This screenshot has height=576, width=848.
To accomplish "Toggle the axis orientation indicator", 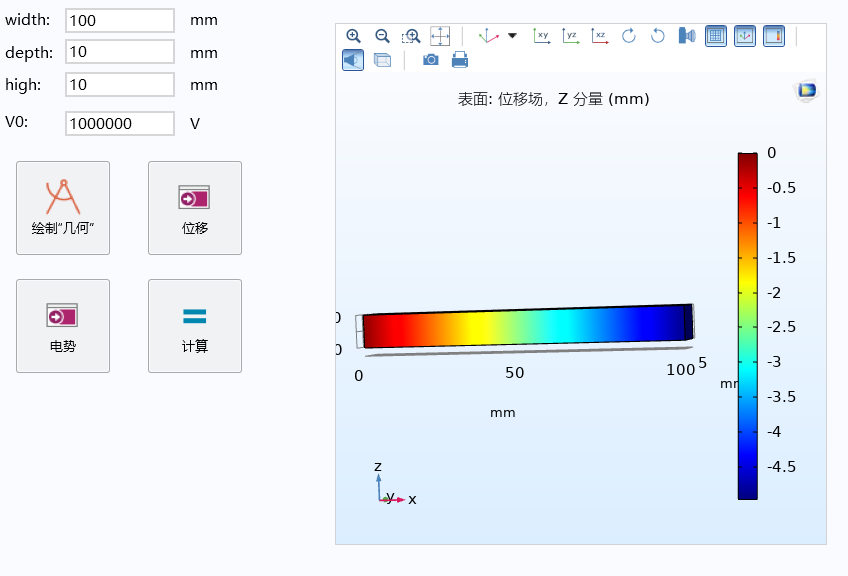I will (x=744, y=36).
